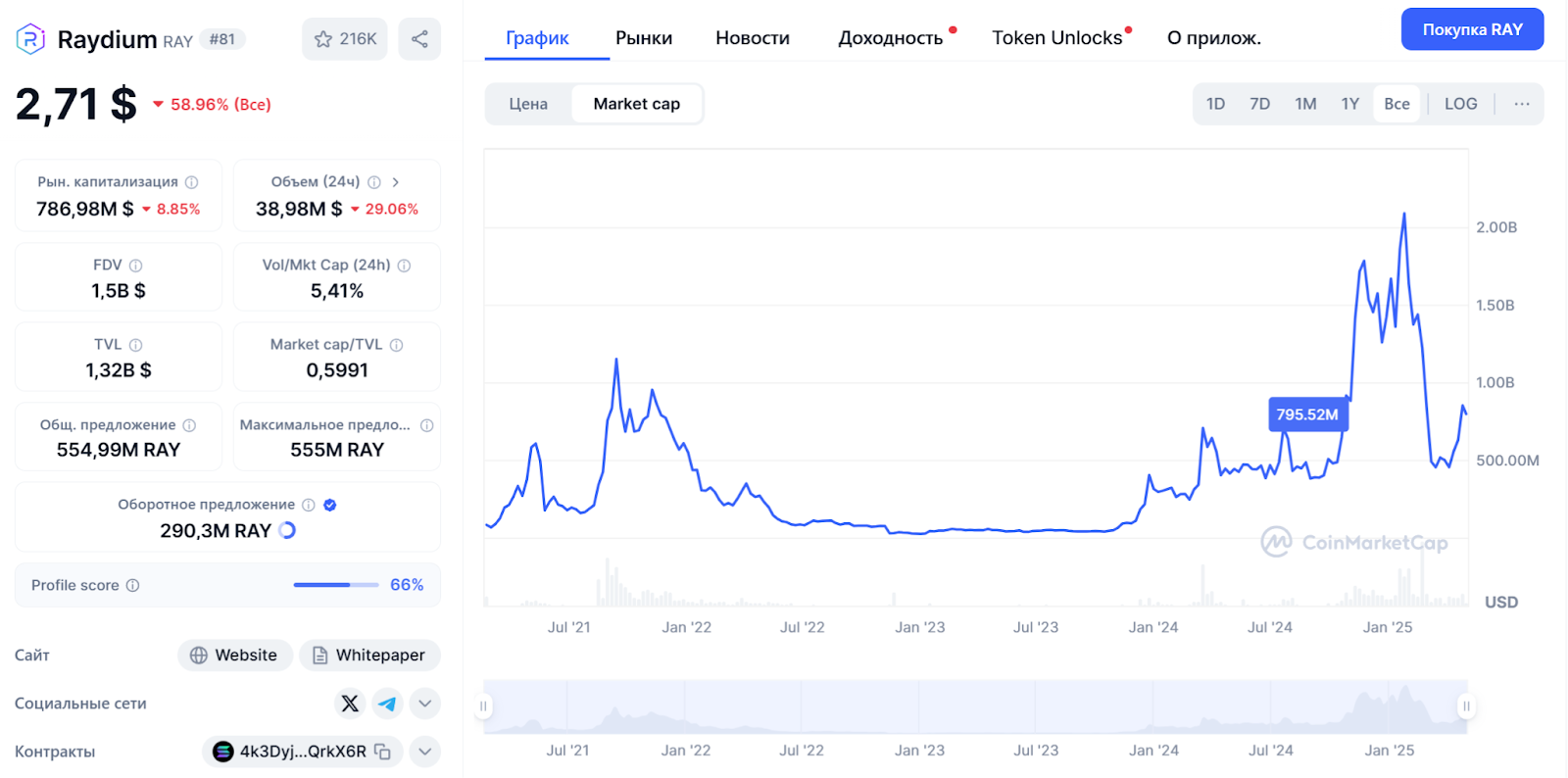Image resolution: width=1568 pixels, height=778 pixels.
Task: Click the Profile score progress bar
Action: click(336, 585)
